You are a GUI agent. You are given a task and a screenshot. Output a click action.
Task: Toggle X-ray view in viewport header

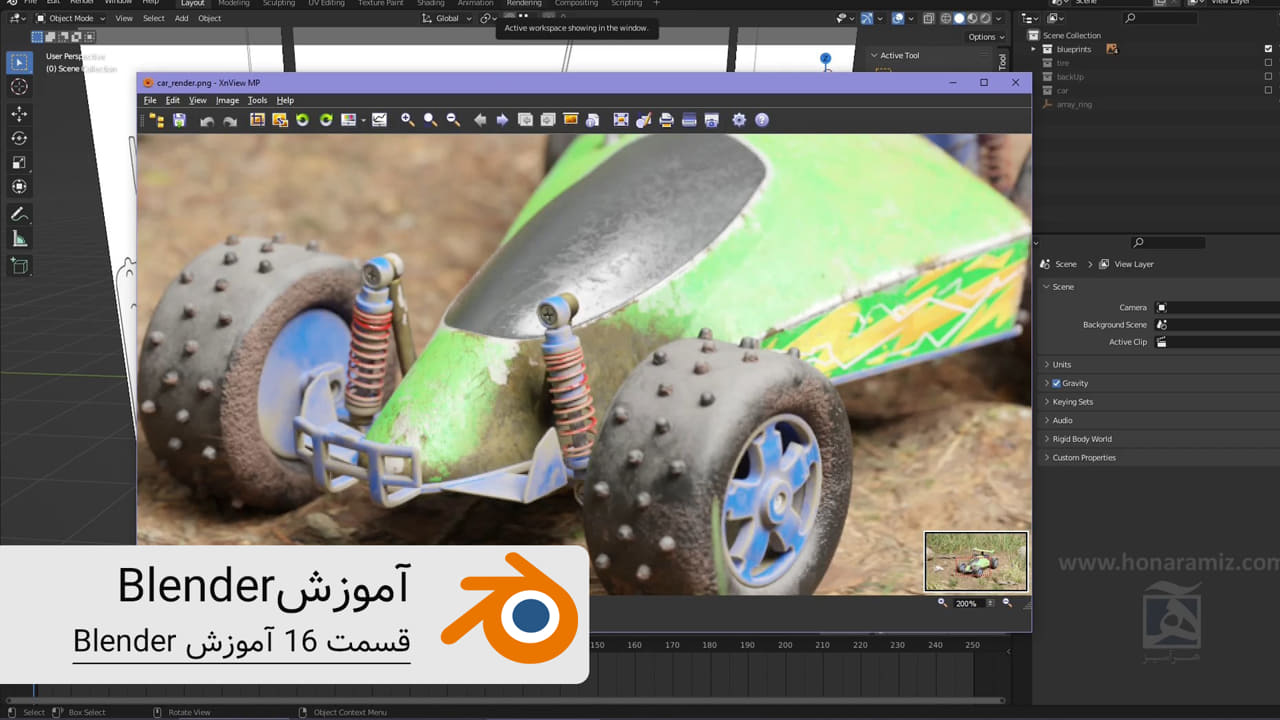(929, 18)
